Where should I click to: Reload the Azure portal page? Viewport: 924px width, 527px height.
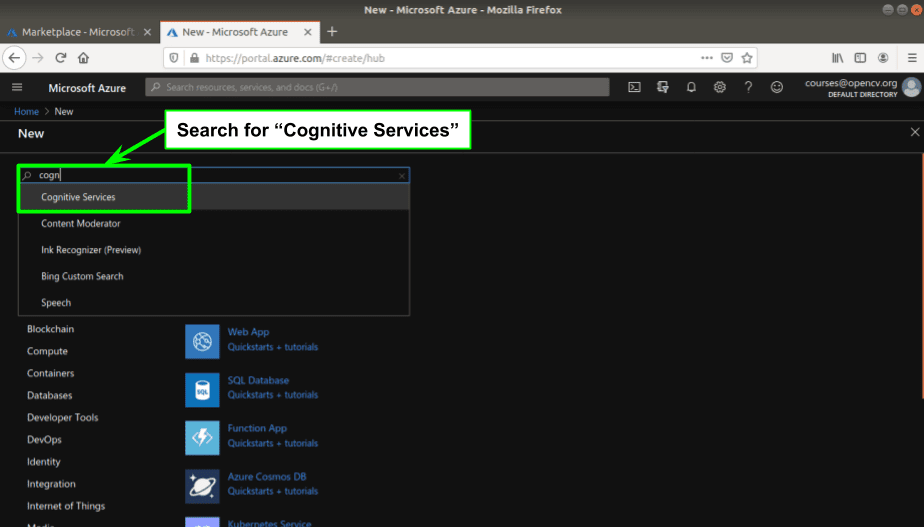point(60,58)
